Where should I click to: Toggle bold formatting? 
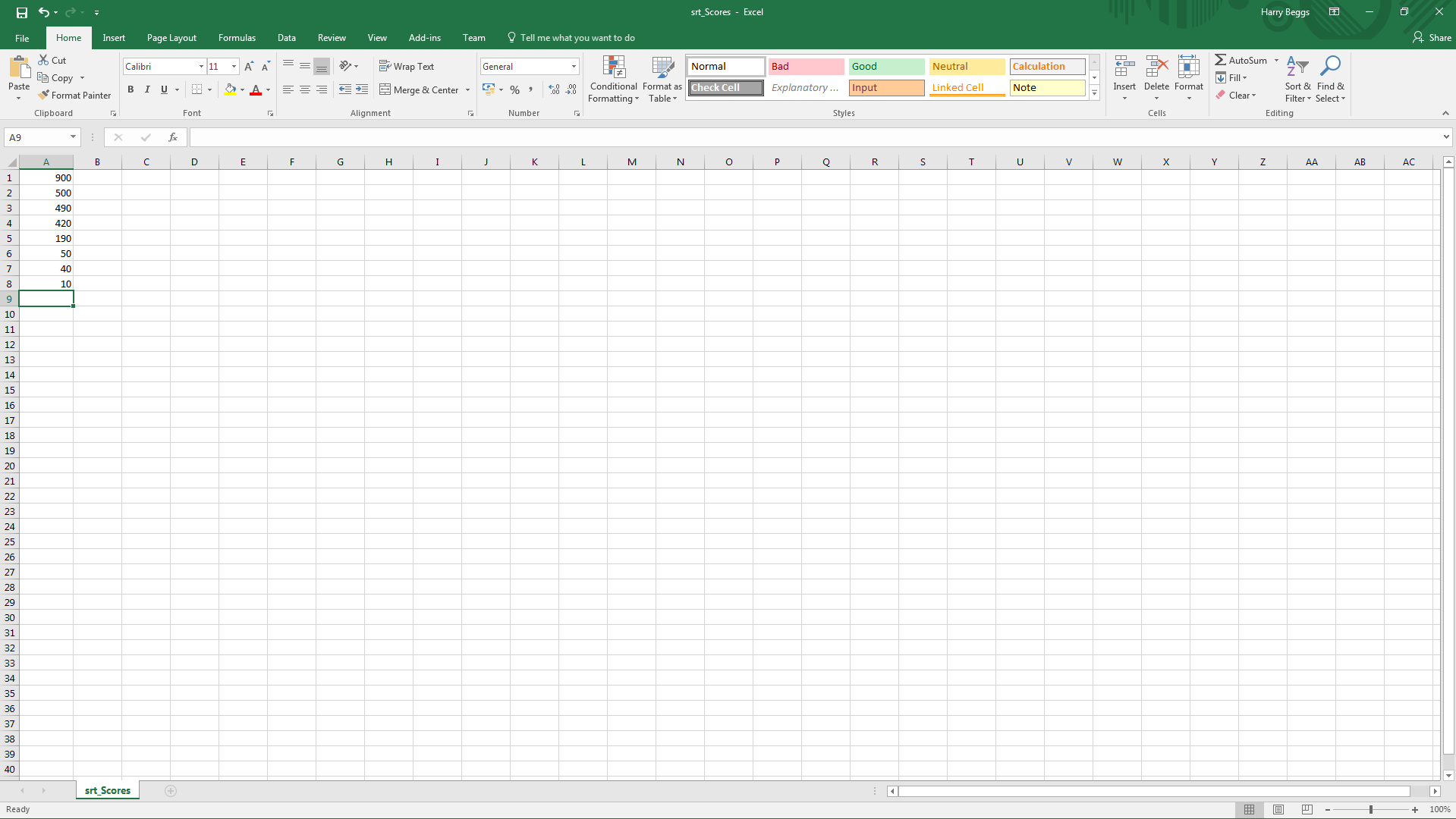pyautogui.click(x=131, y=89)
